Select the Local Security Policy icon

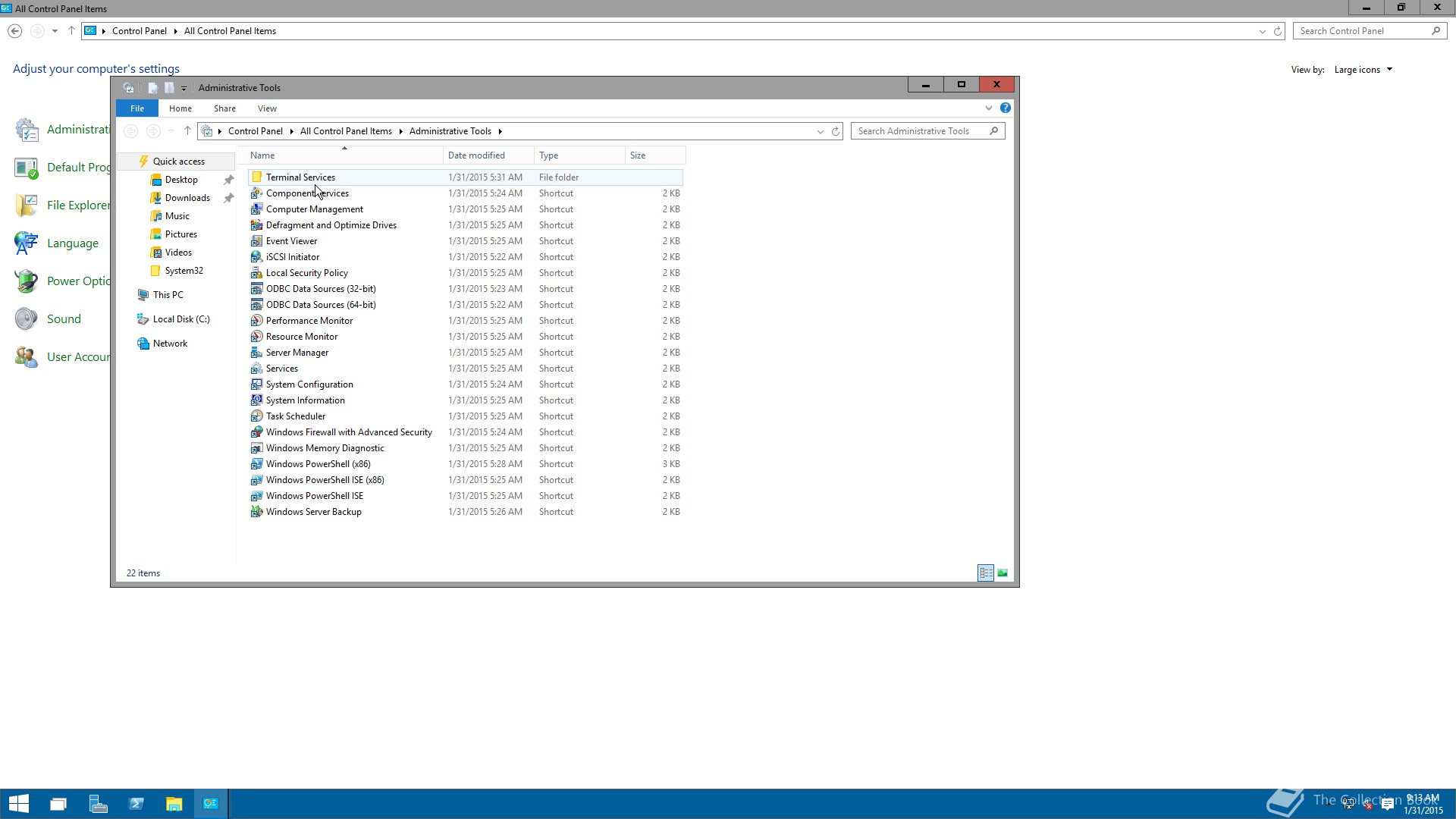[257, 273]
